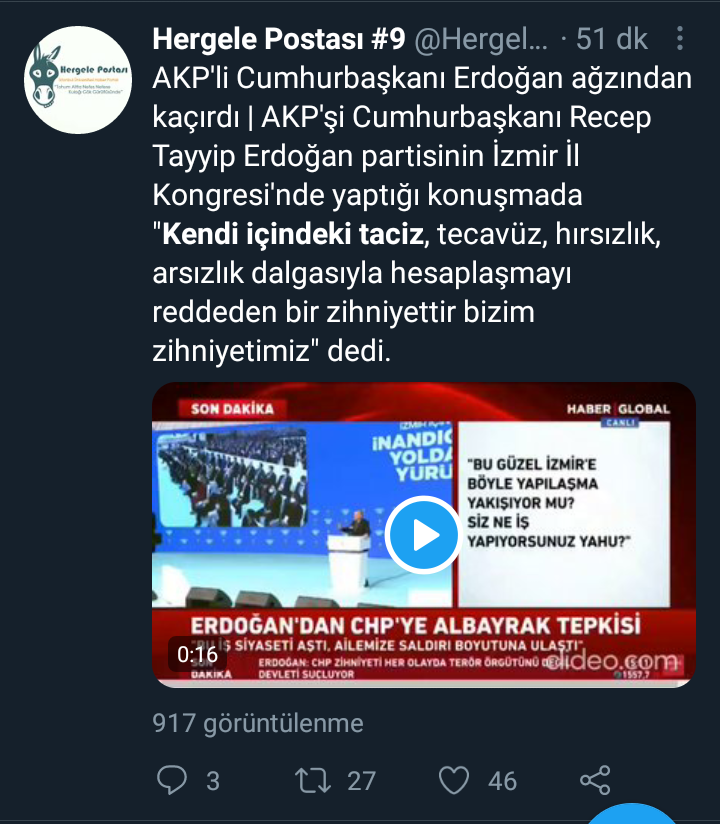Open the share icon
The height and width of the screenshot is (824, 720).
(595, 780)
